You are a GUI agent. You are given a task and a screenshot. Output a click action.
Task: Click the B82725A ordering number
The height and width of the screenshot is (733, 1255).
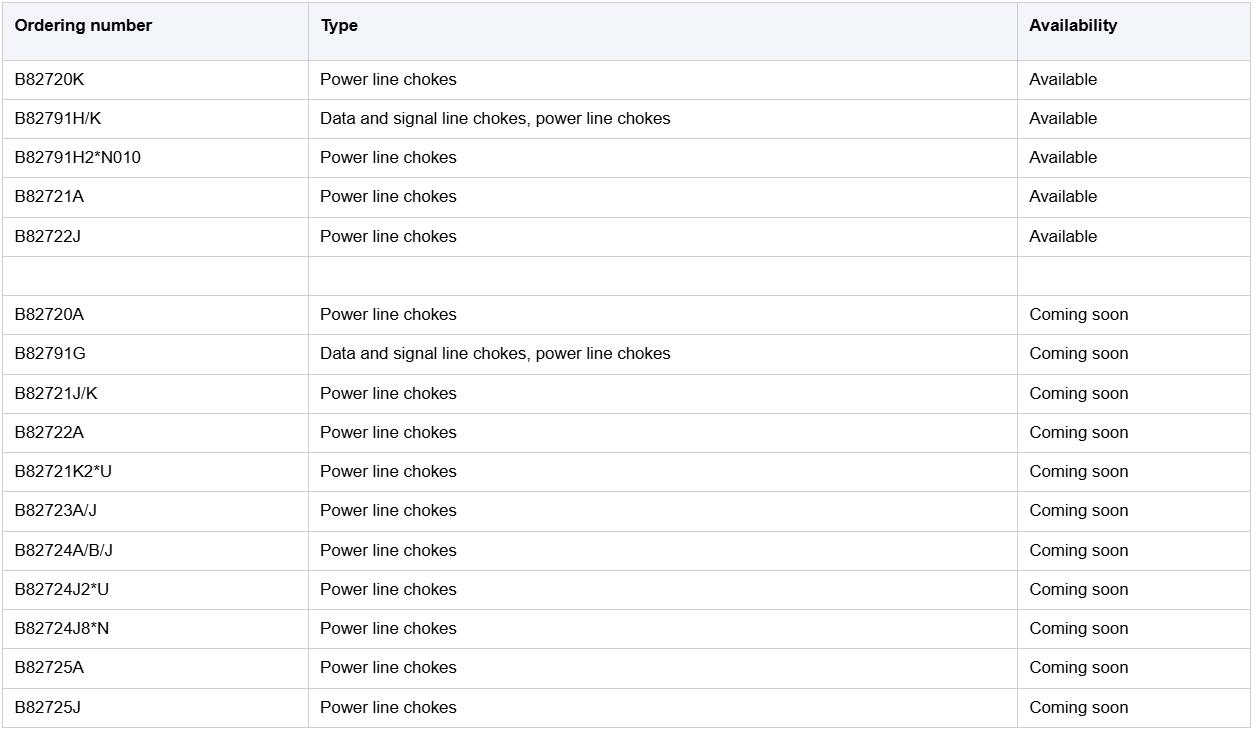[x=49, y=667]
